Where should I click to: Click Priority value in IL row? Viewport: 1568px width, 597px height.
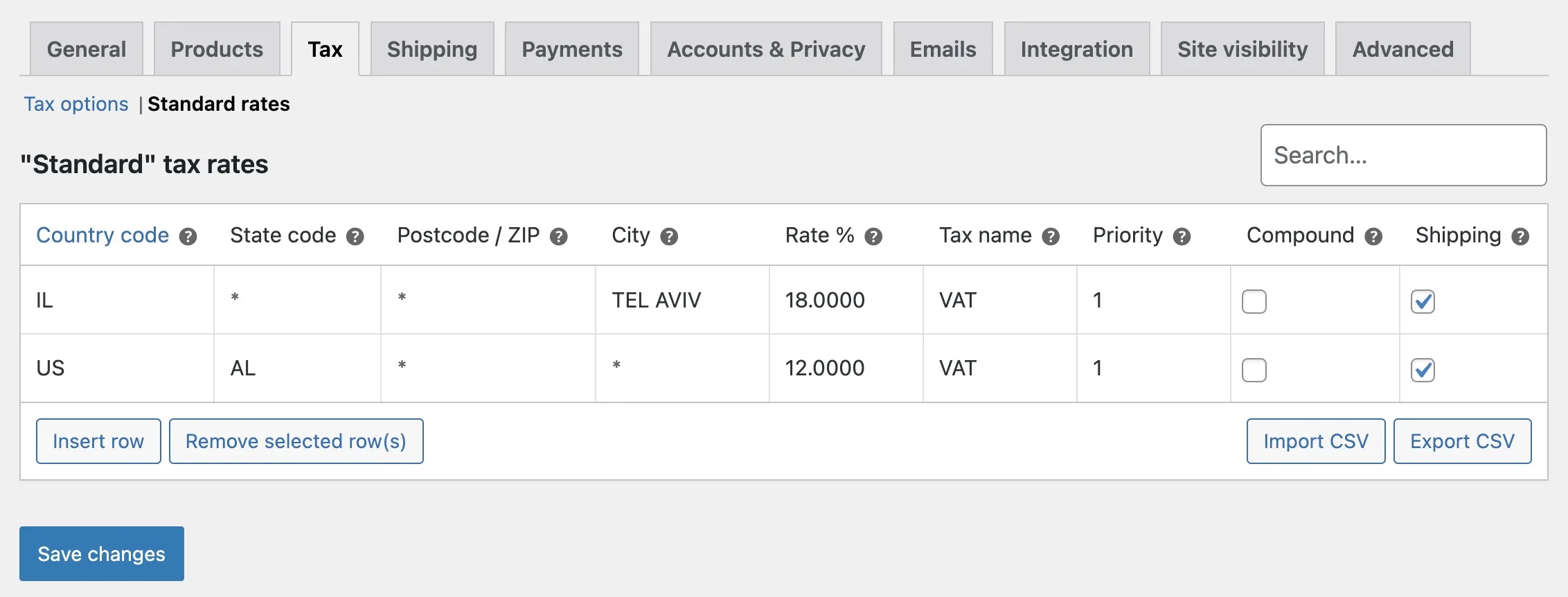pos(1154,300)
